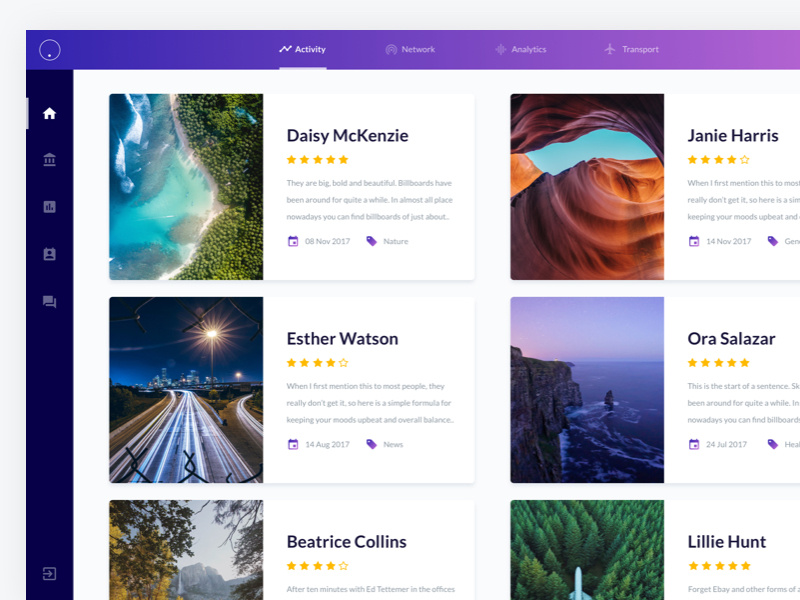Open Janie Harris's name heading
This screenshot has width=800, height=600.
(x=733, y=136)
